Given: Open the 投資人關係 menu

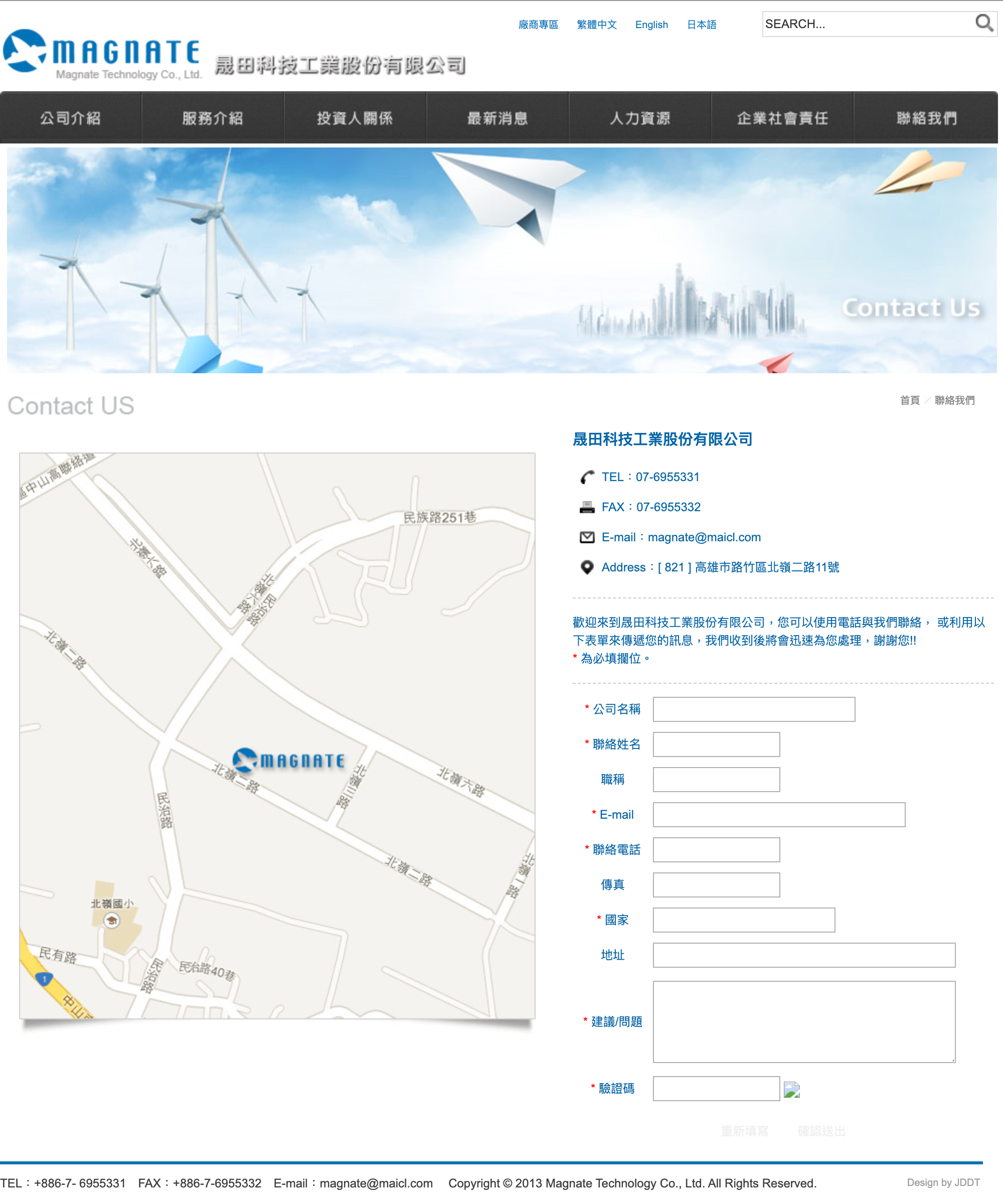Looking at the screenshot, I should point(355,118).
